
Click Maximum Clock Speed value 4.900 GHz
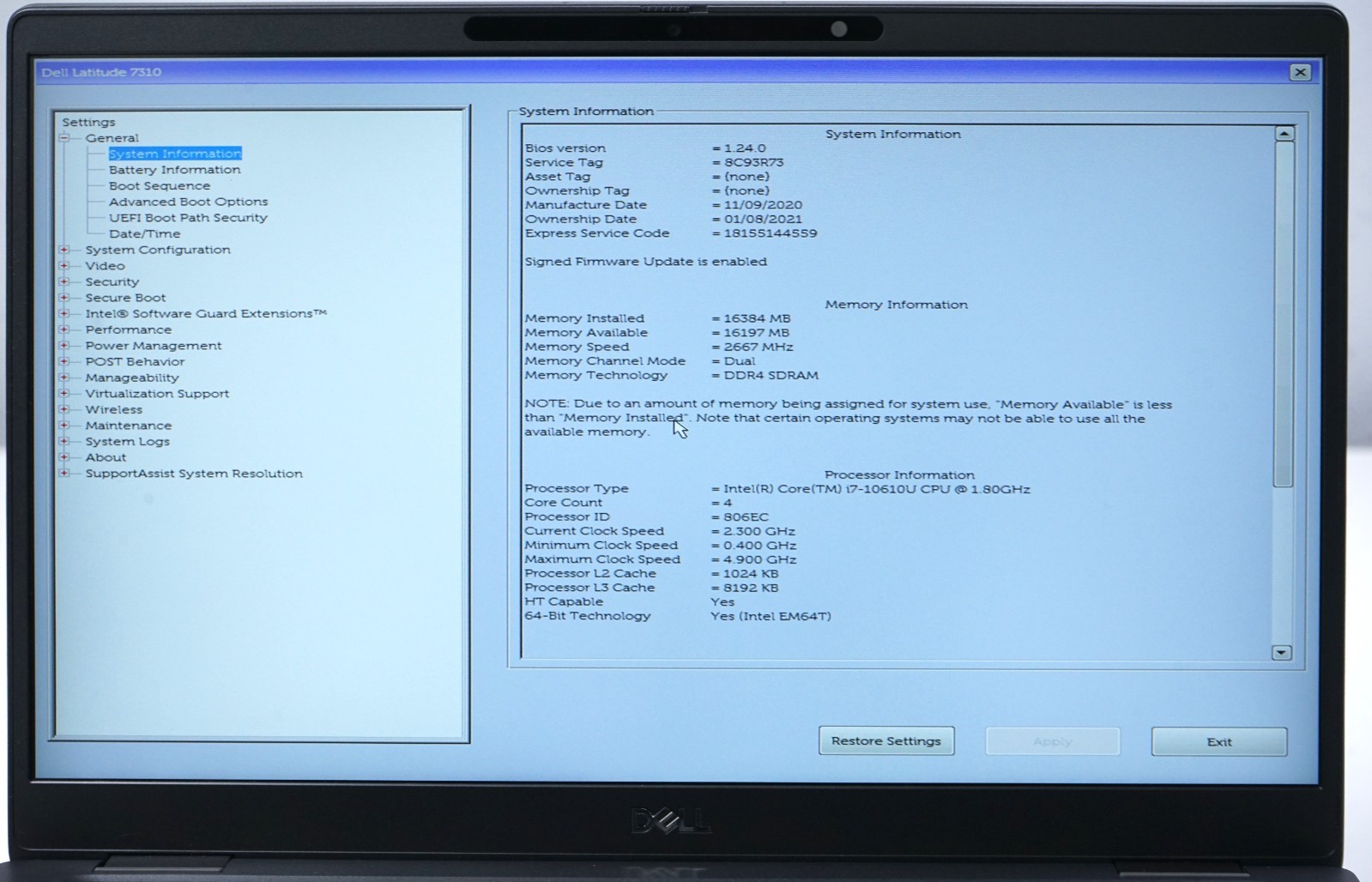point(759,559)
